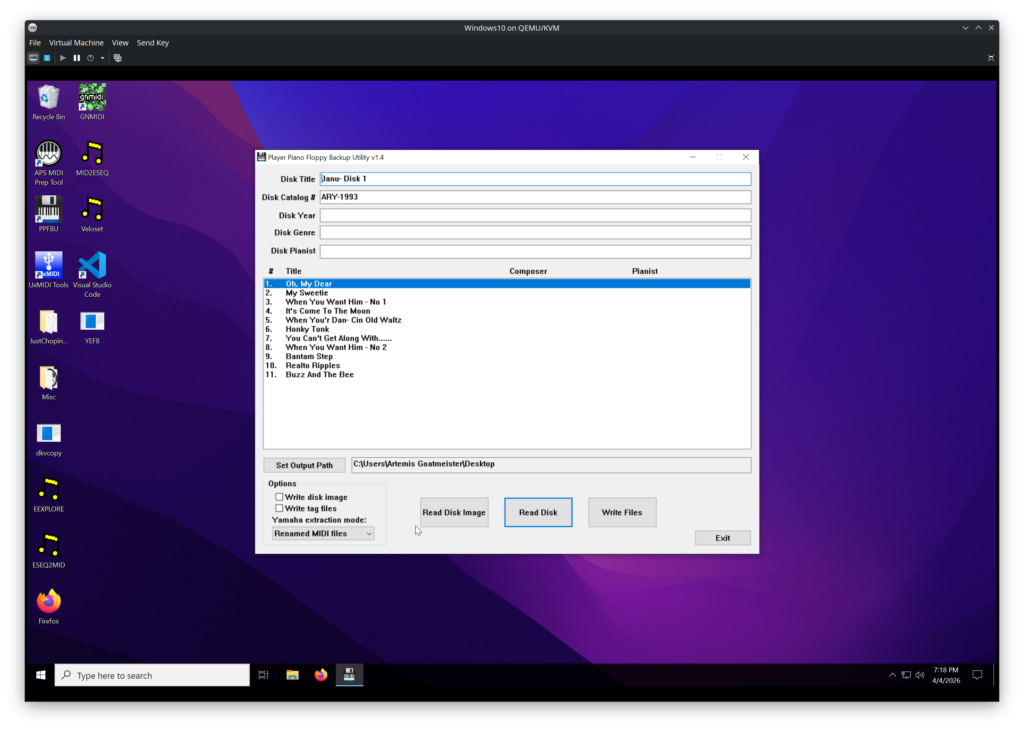The height and width of the screenshot is (731, 1024).
Task: Expand the shutdown options arrow in the VM toolbar
Action: 103,57
